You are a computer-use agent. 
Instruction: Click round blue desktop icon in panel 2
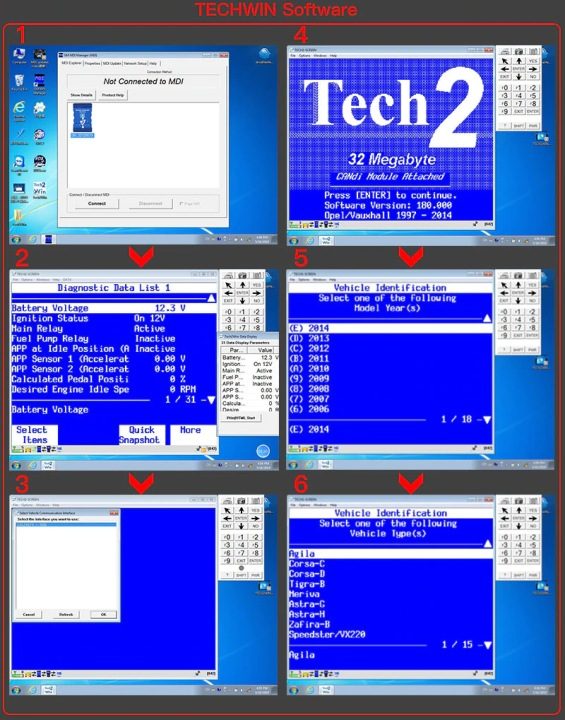tap(263, 451)
